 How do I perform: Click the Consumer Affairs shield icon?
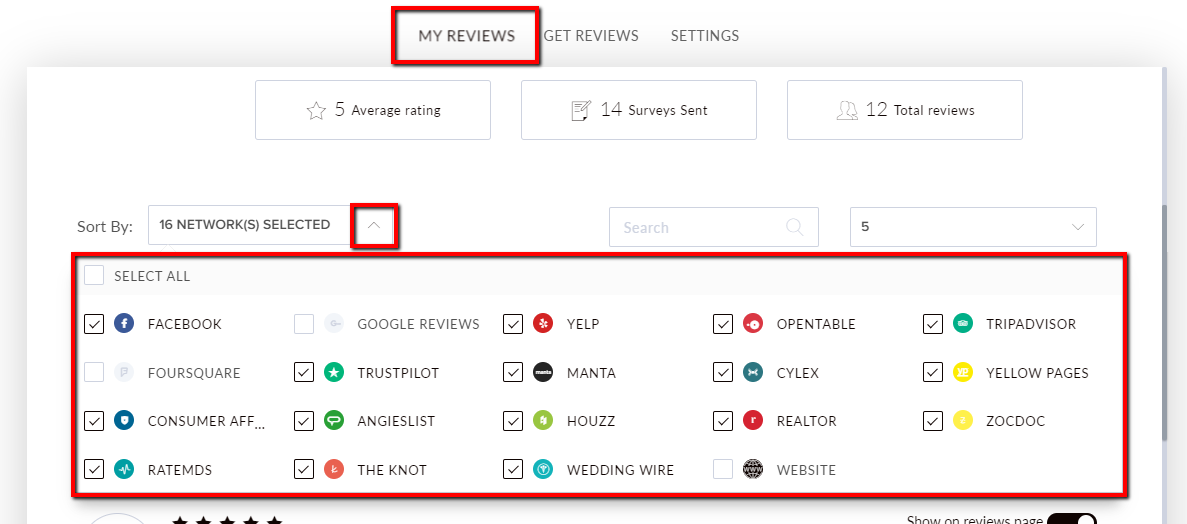tap(124, 421)
